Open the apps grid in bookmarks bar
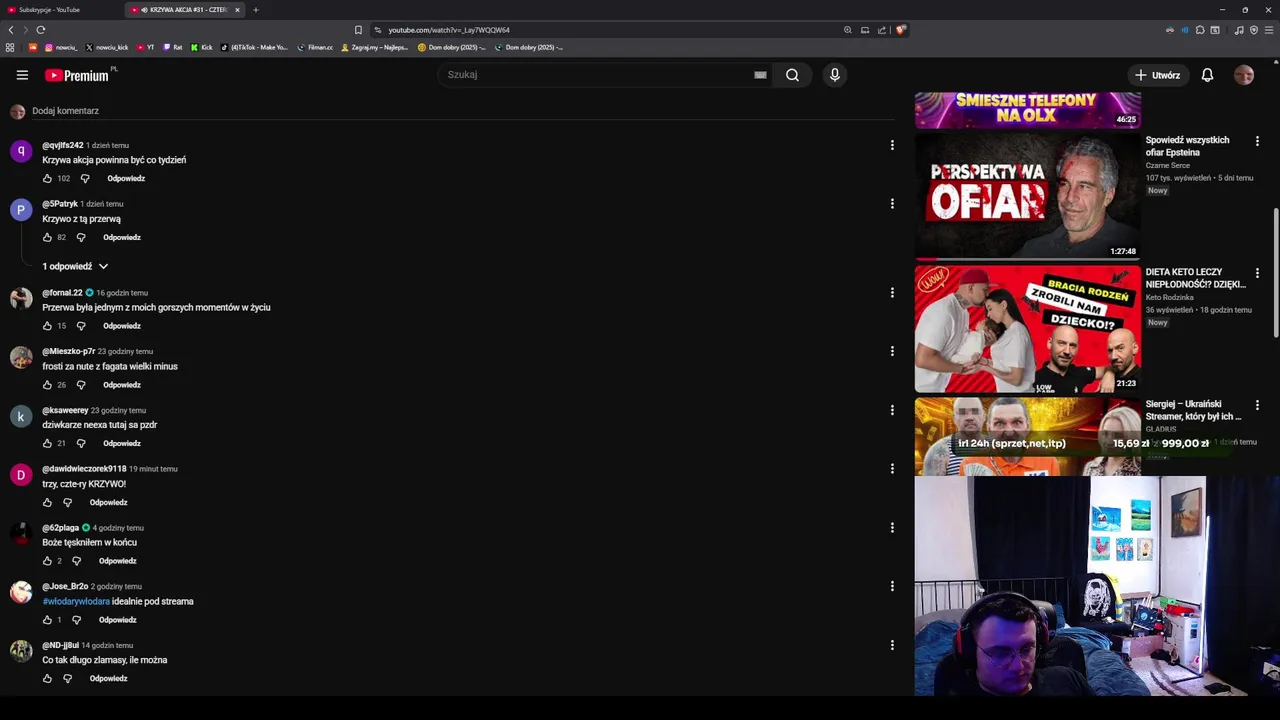The width and height of the screenshot is (1280, 720). (10, 47)
